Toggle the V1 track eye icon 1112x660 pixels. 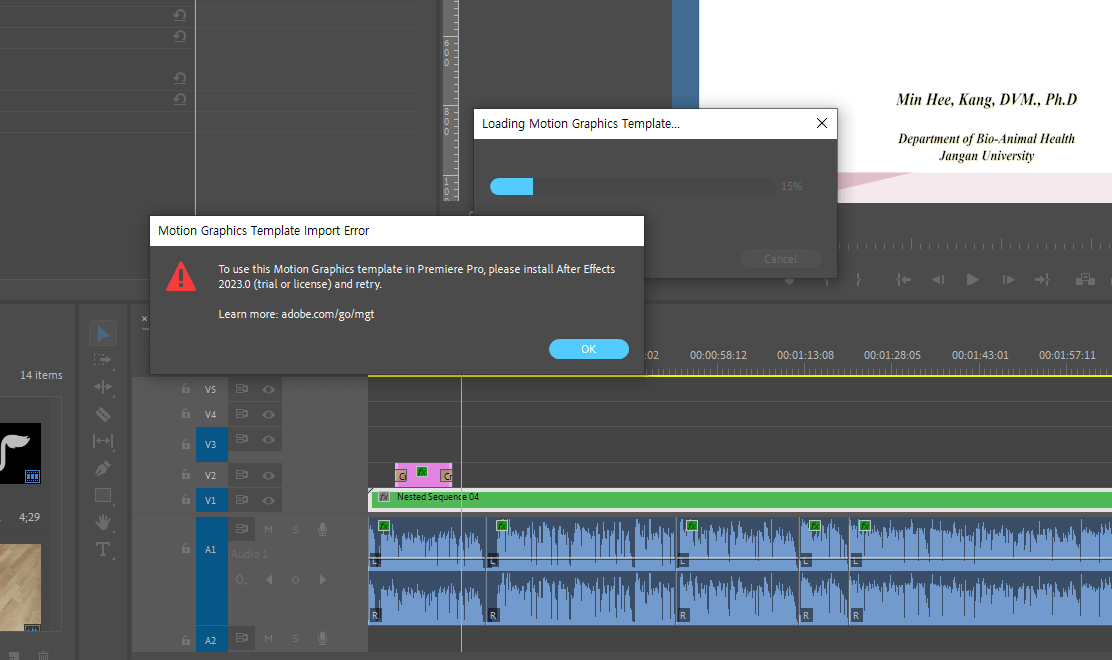pos(268,500)
